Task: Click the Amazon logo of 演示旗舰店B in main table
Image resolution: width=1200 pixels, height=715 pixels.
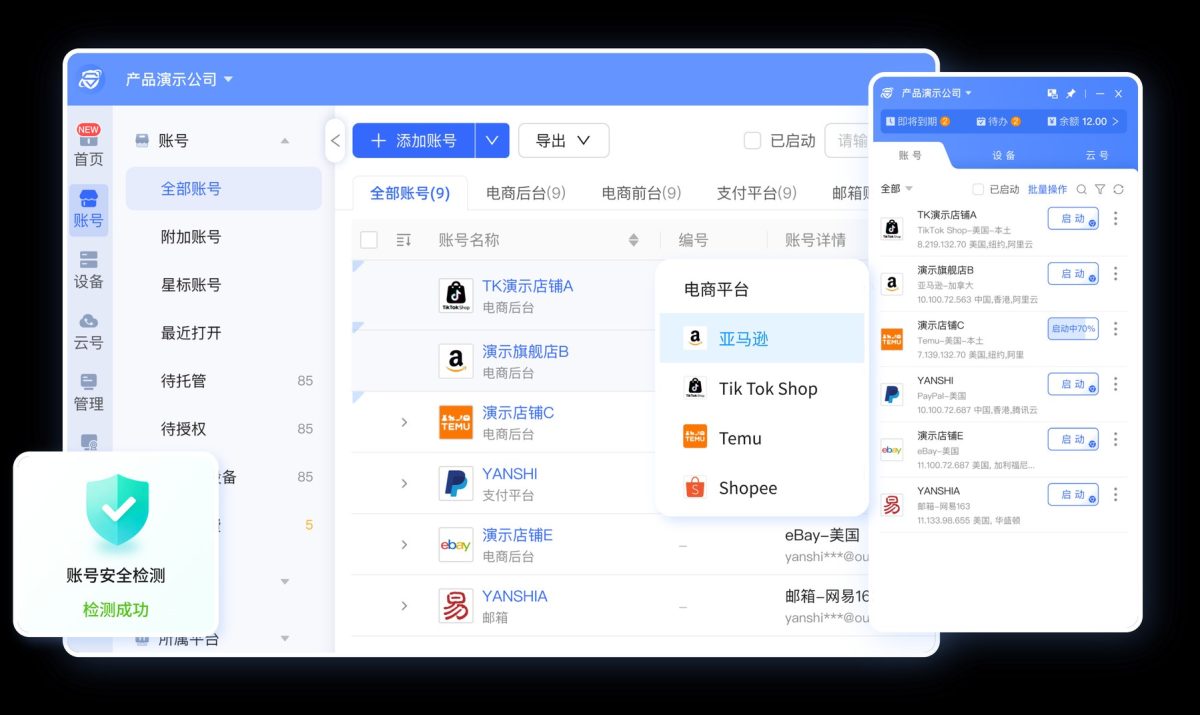Action: 456,361
